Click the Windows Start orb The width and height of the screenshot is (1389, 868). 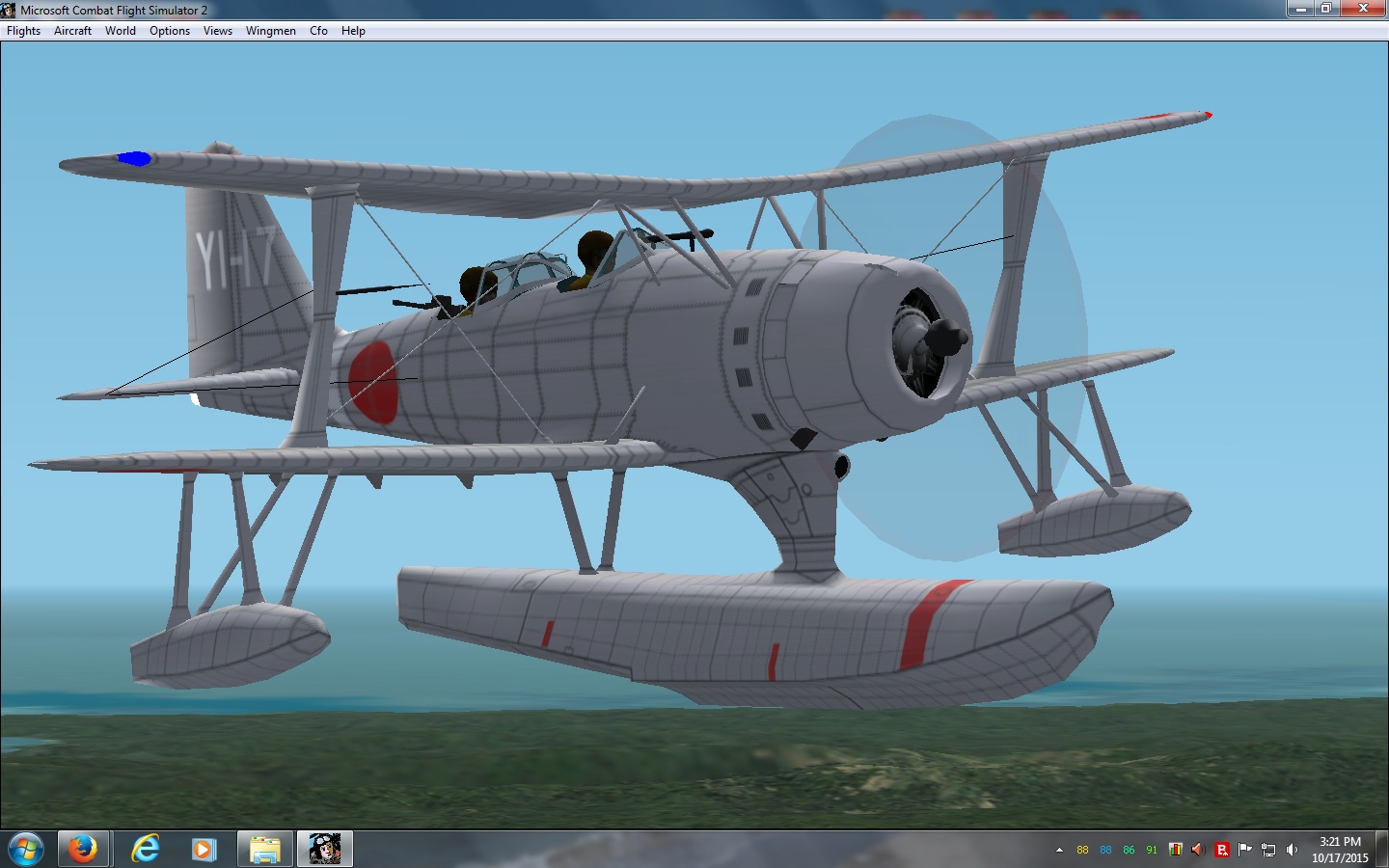click(25, 849)
